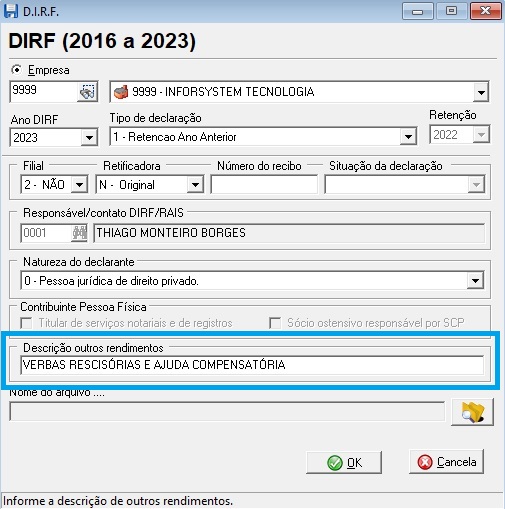Click the Empresa code field containing 9999
The image size is (505, 509).
pos(44,91)
